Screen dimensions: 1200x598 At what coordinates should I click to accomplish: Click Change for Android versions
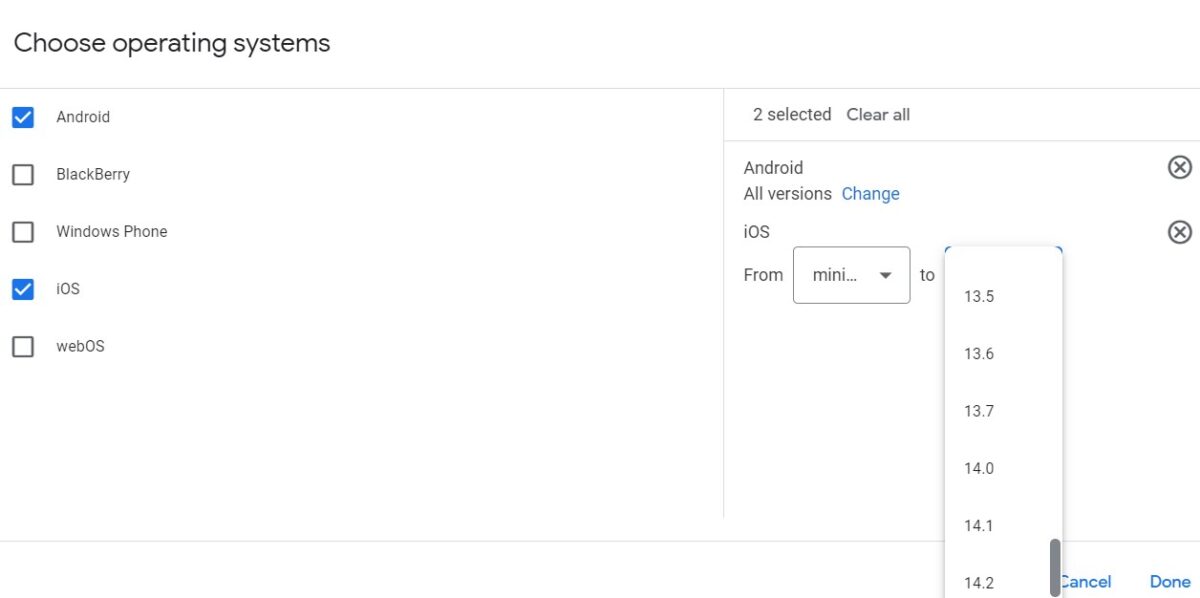pos(870,194)
